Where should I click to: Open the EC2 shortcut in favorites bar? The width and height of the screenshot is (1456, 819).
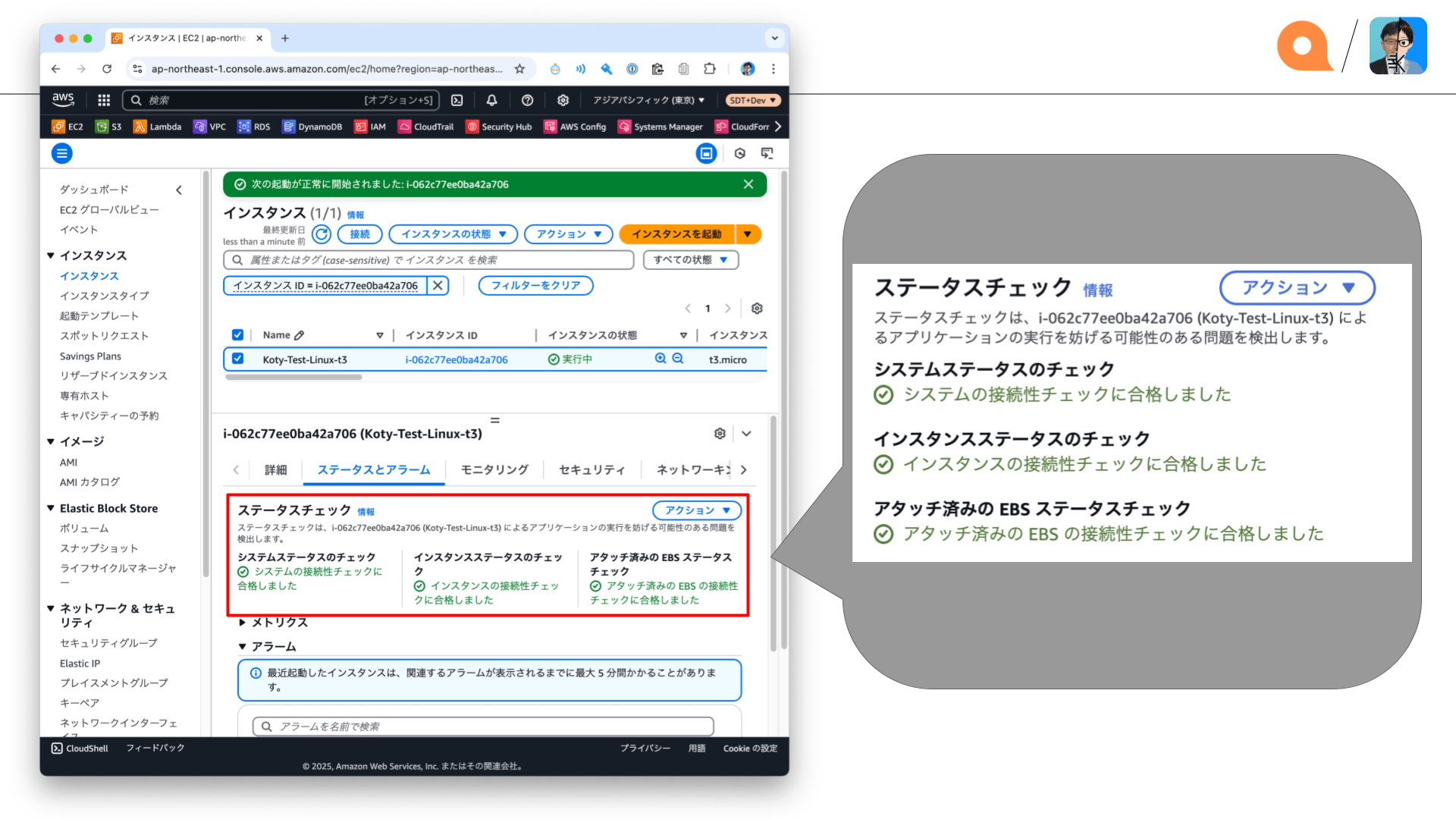pos(67,127)
